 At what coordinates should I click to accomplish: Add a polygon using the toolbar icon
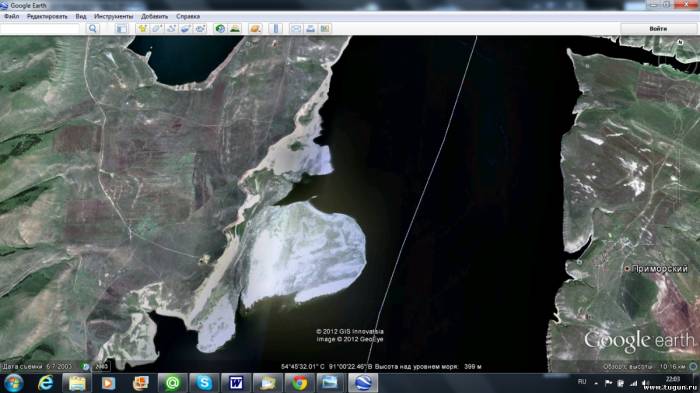(157, 29)
